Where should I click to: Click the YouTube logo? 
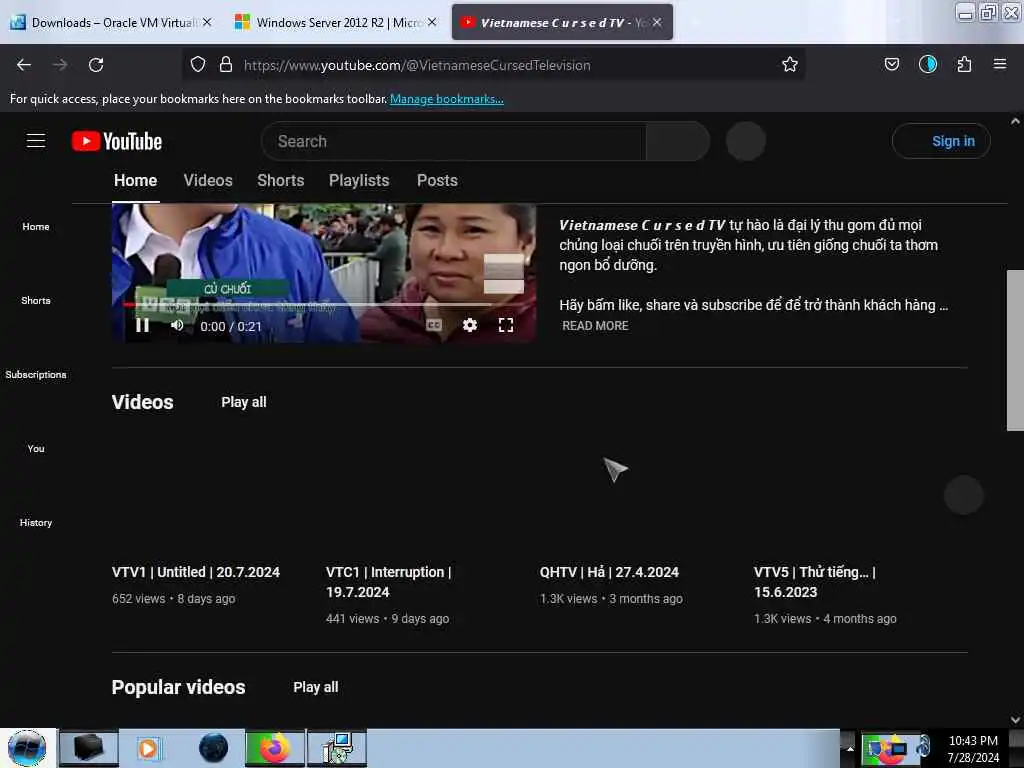coord(117,141)
